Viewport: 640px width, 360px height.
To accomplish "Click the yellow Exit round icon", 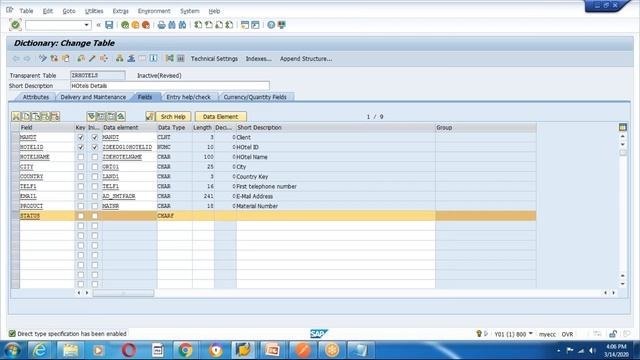I will 135,25.
